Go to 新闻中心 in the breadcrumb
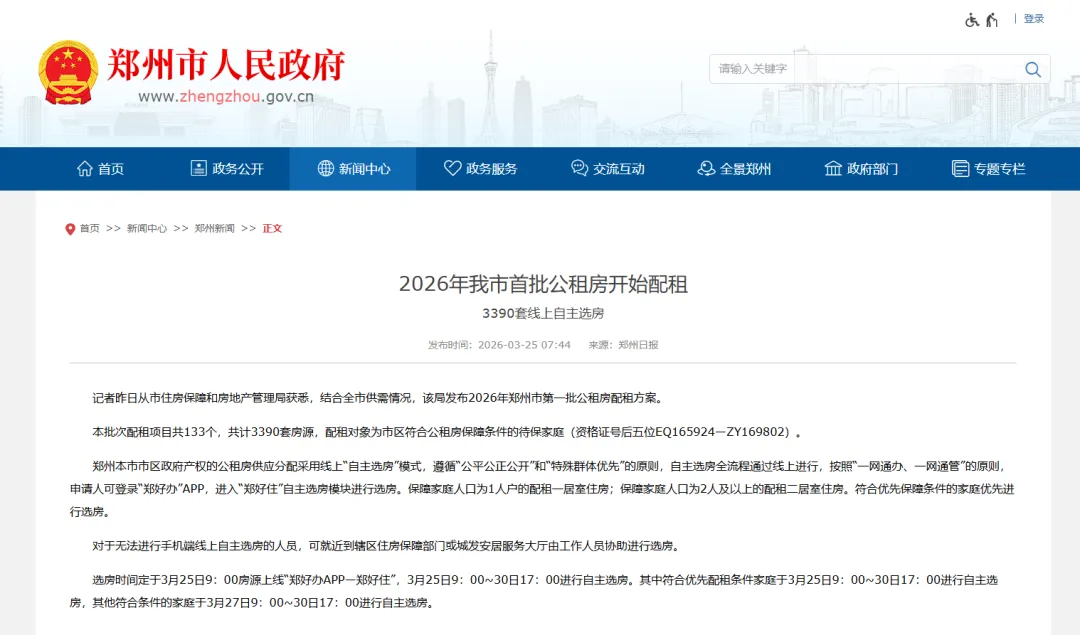 tap(147, 229)
